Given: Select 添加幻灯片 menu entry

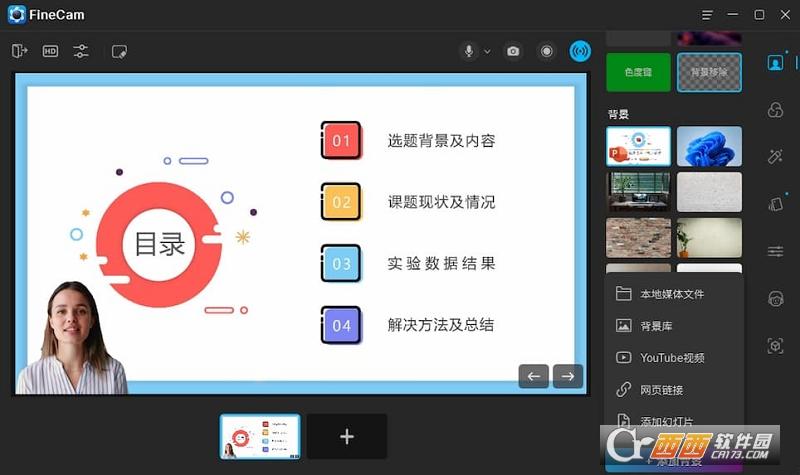Looking at the screenshot, I should [673, 421].
